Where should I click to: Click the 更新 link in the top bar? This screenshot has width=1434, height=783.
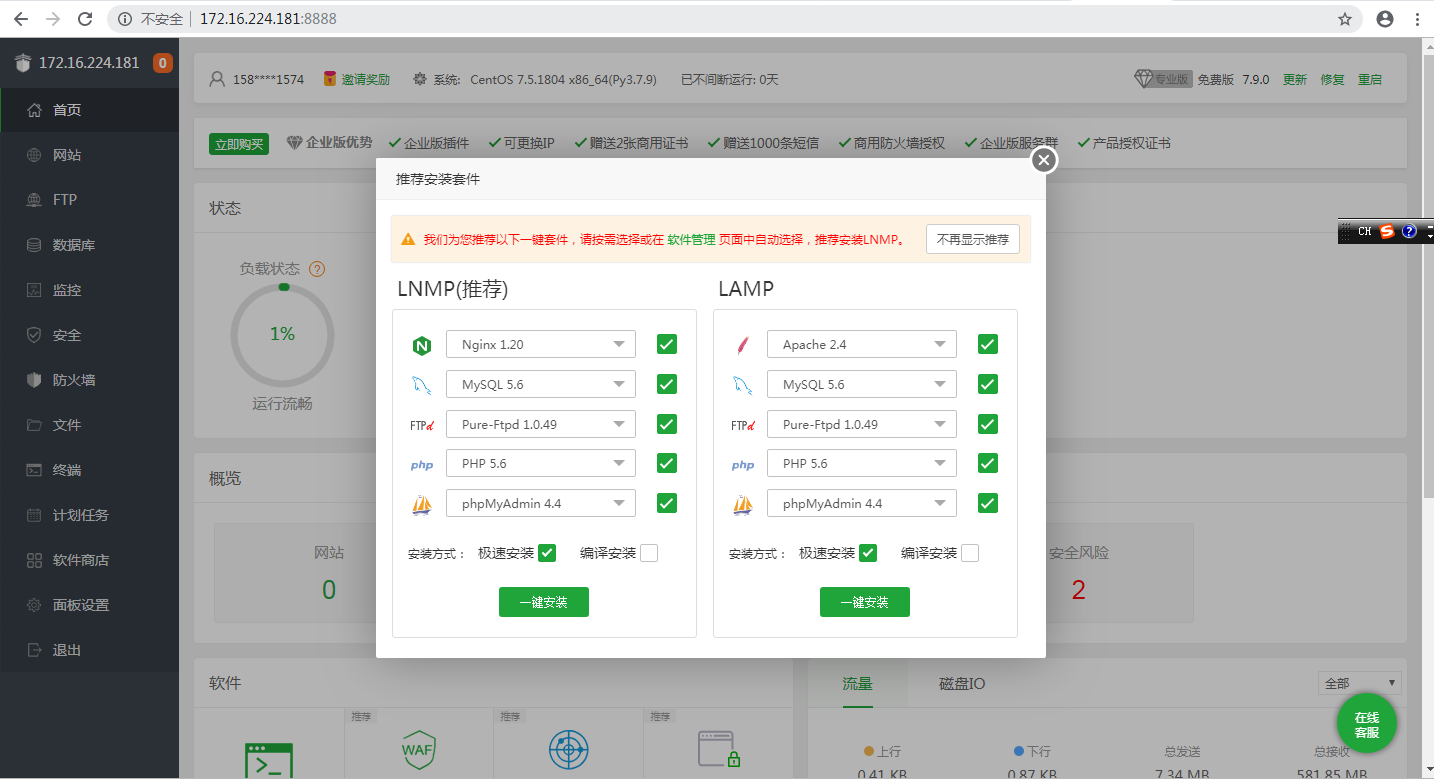(x=1295, y=79)
